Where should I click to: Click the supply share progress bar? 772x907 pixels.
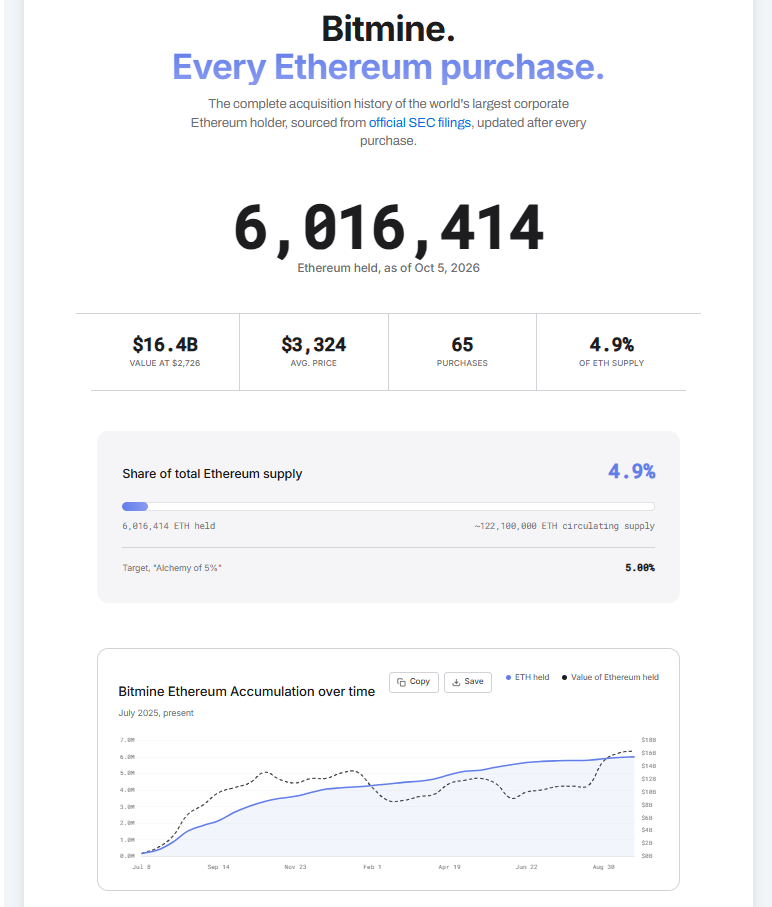pos(388,507)
